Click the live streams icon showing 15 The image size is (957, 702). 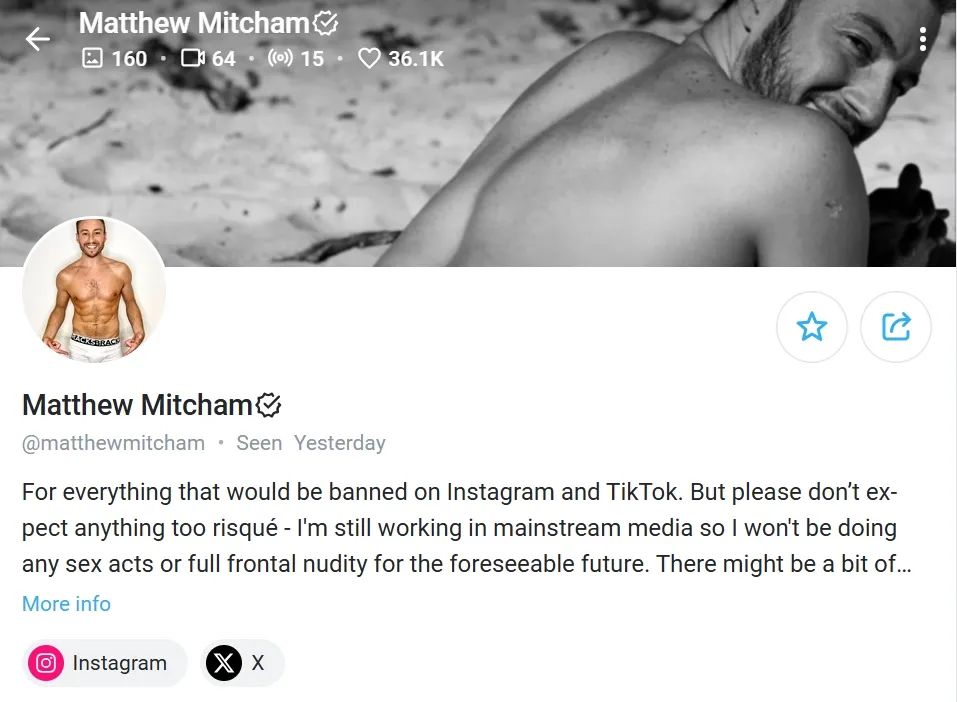tap(281, 59)
